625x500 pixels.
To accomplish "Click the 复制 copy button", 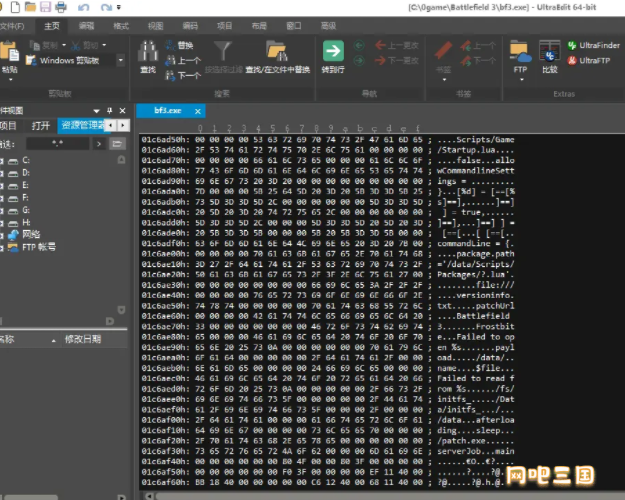I will coord(44,45).
